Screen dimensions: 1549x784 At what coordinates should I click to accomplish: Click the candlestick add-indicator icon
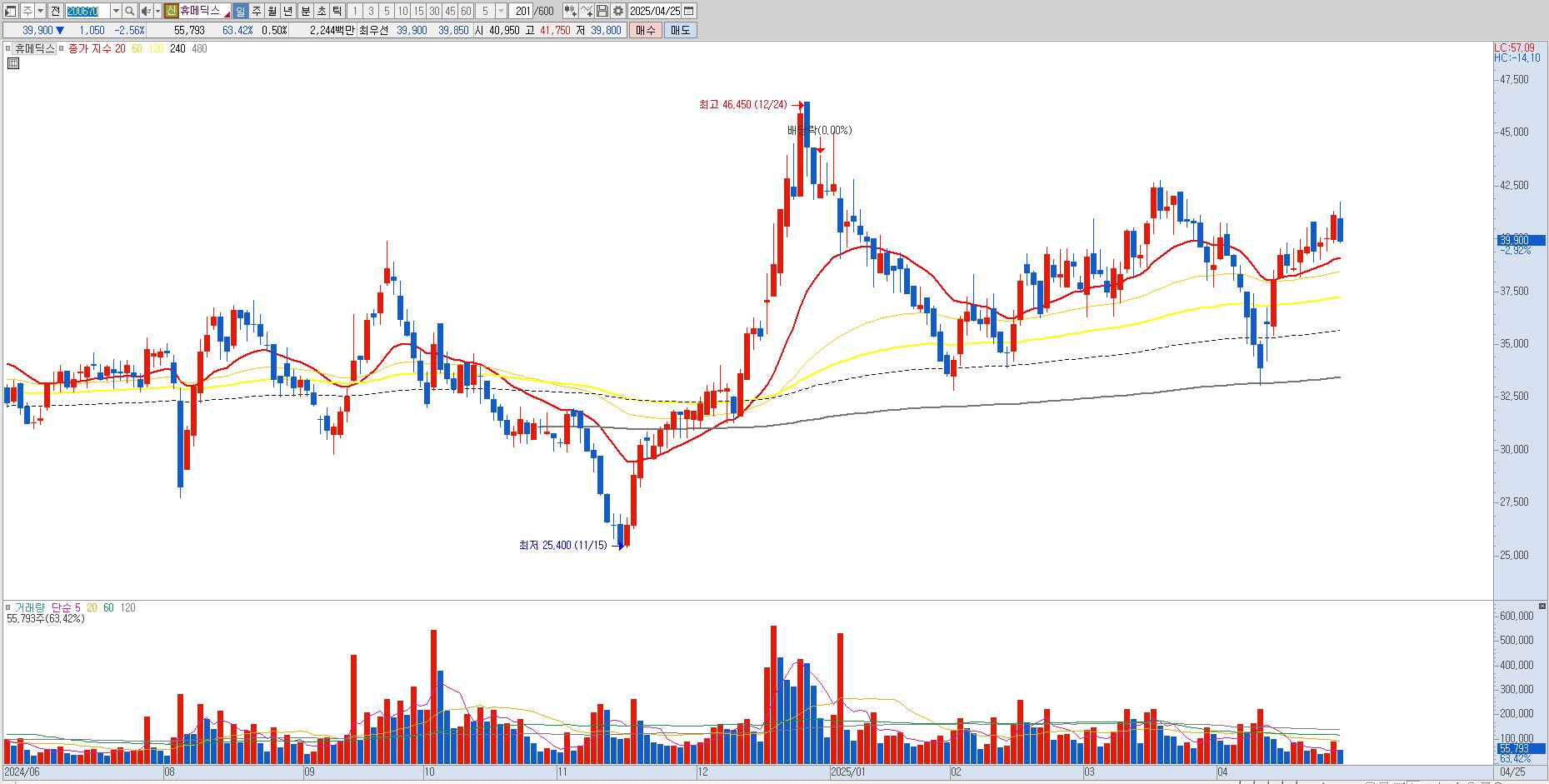(x=570, y=11)
